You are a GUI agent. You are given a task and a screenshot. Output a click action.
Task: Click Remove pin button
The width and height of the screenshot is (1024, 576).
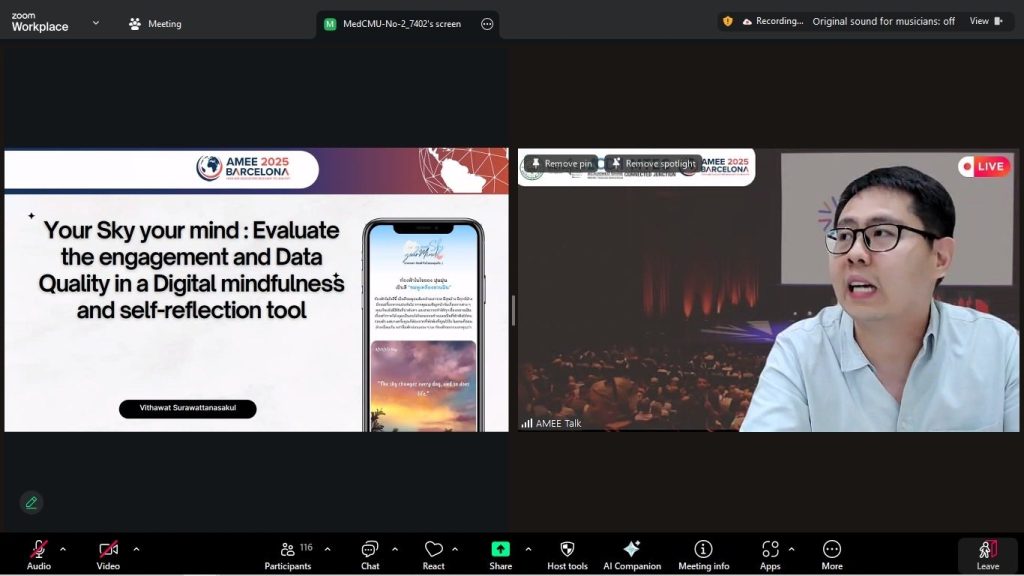(560, 164)
